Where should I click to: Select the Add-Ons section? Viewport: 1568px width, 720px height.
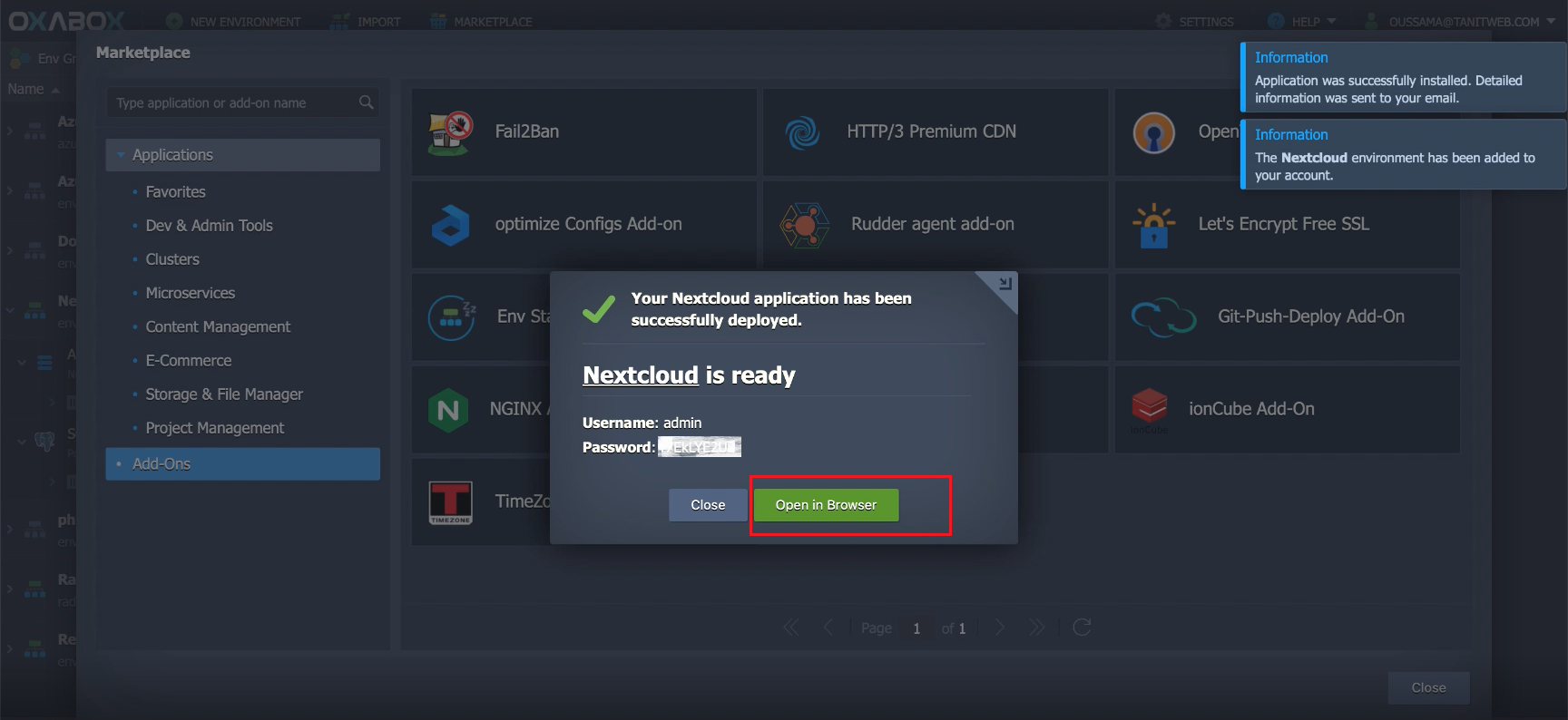pyautogui.click(x=242, y=463)
